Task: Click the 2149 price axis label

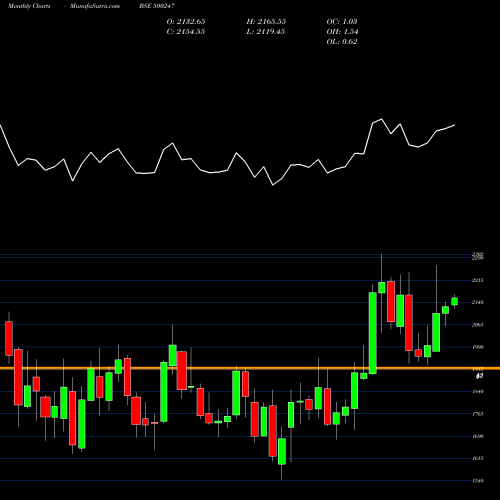Action: click(x=478, y=302)
